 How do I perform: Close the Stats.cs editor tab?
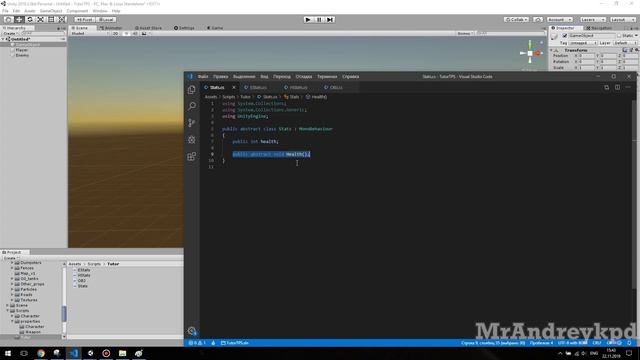[234, 87]
